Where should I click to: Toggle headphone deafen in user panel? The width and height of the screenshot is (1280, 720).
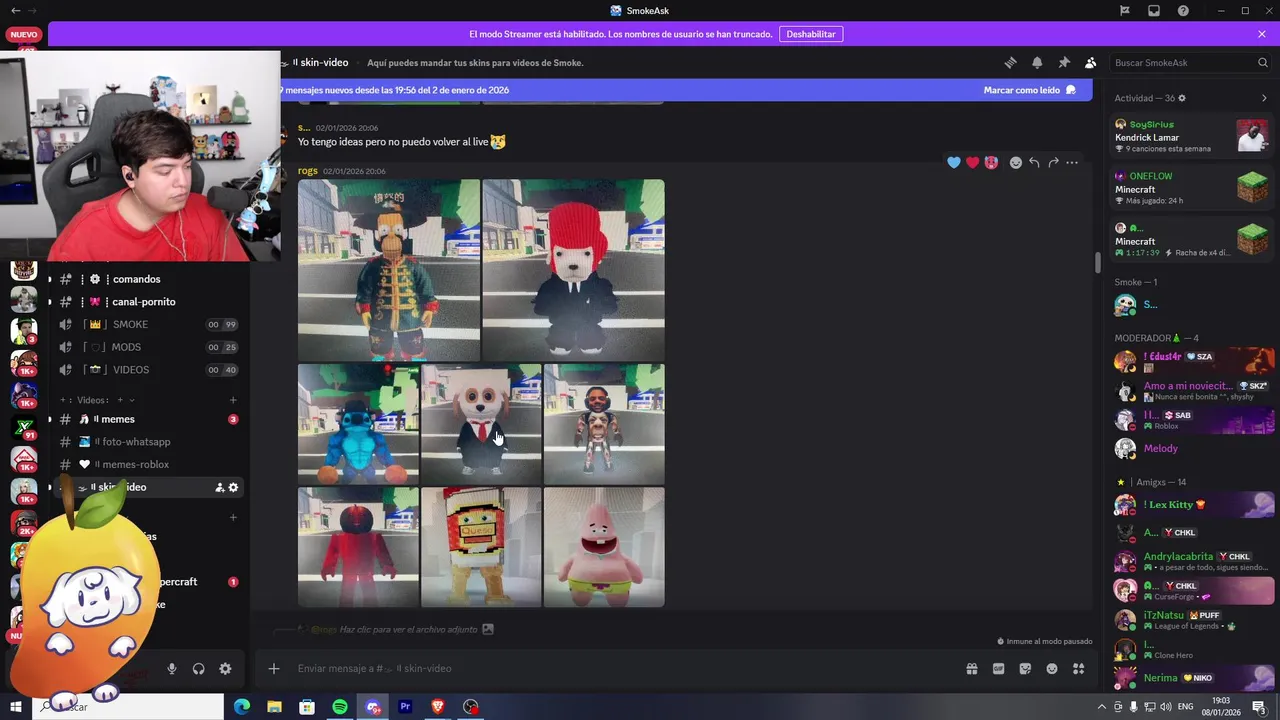pyautogui.click(x=198, y=669)
